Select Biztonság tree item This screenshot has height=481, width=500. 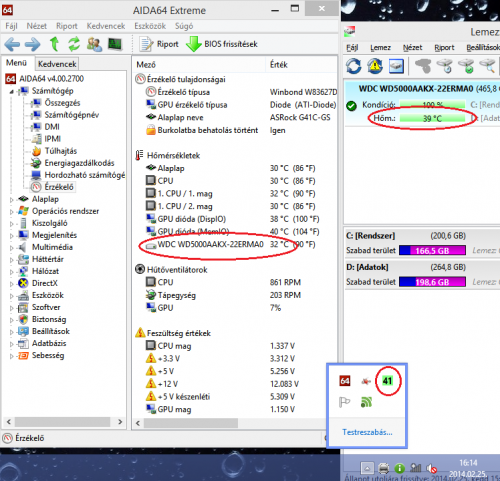[x=49, y=319]
